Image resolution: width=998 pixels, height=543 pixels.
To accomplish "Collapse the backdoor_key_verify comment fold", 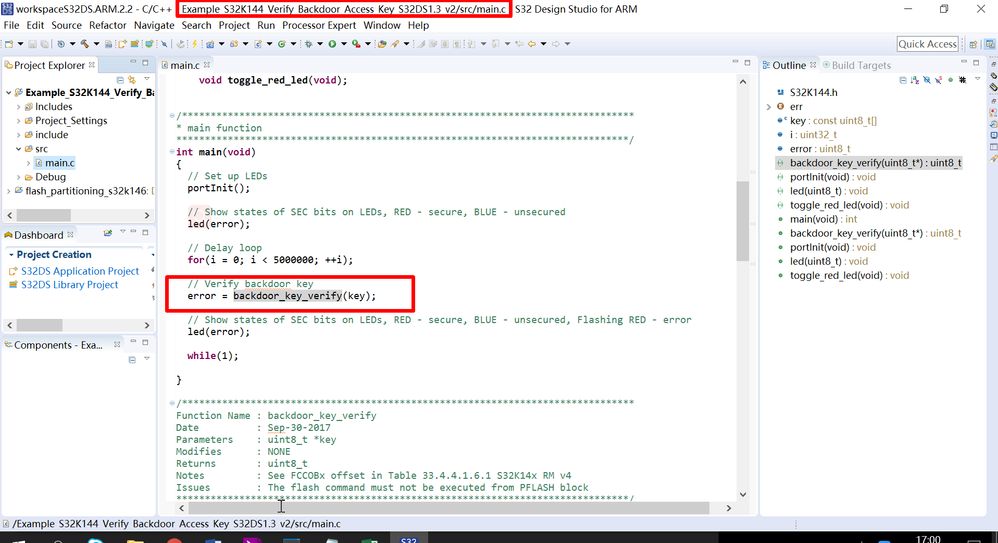I will click(172, 403).
